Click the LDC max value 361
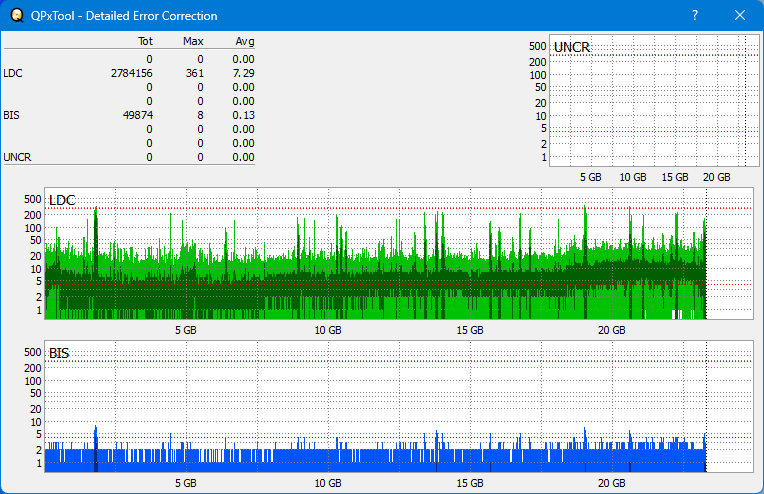Image resolution: width=764 pixels, height=494 pixels. pos(194,73)
